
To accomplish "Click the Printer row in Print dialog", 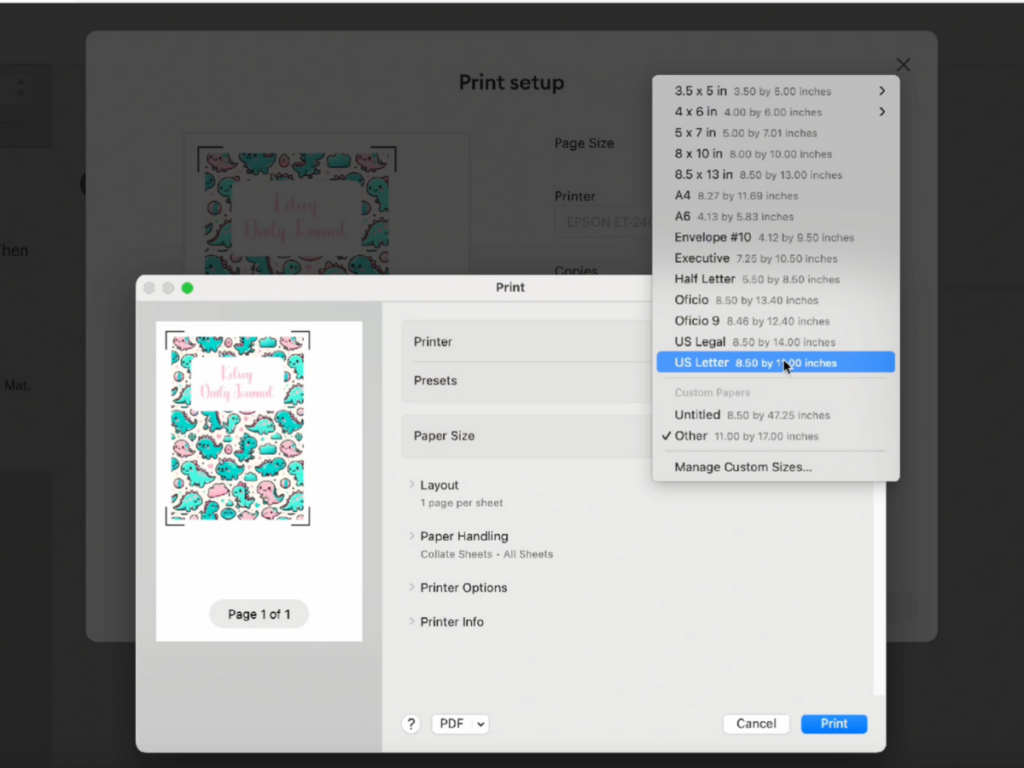I will [x=527, y=342].
